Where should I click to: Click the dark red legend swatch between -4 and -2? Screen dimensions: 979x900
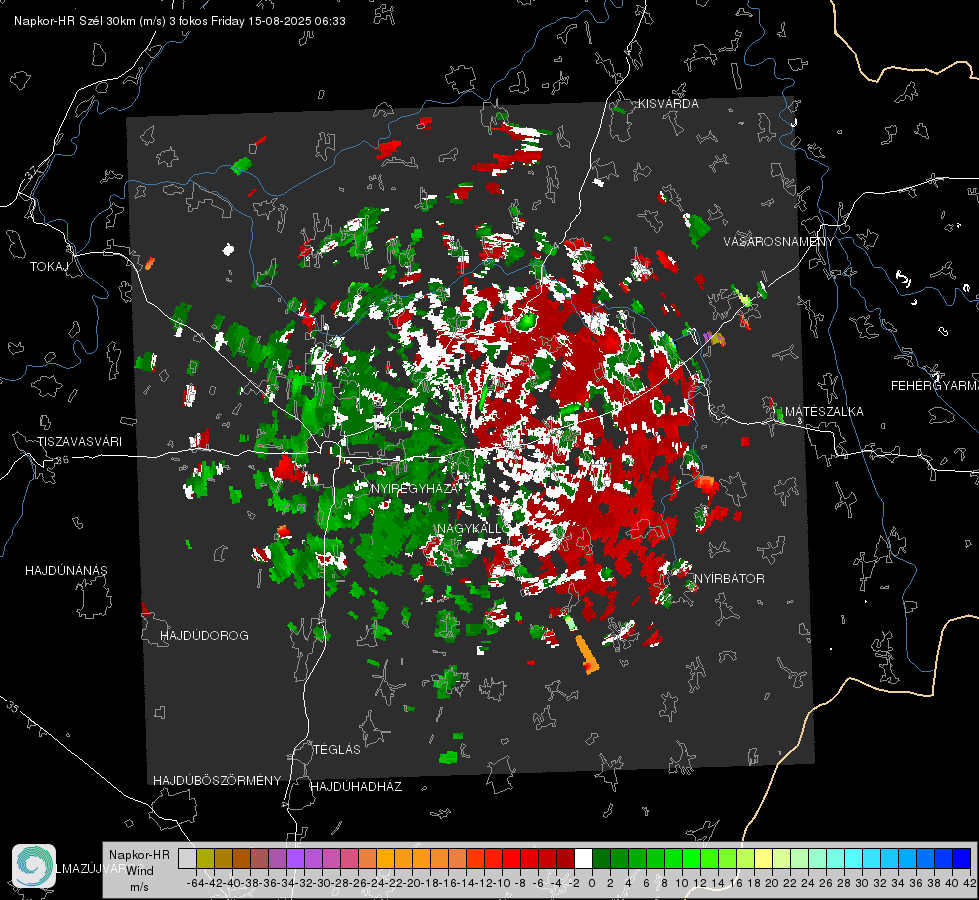point(566,859)
